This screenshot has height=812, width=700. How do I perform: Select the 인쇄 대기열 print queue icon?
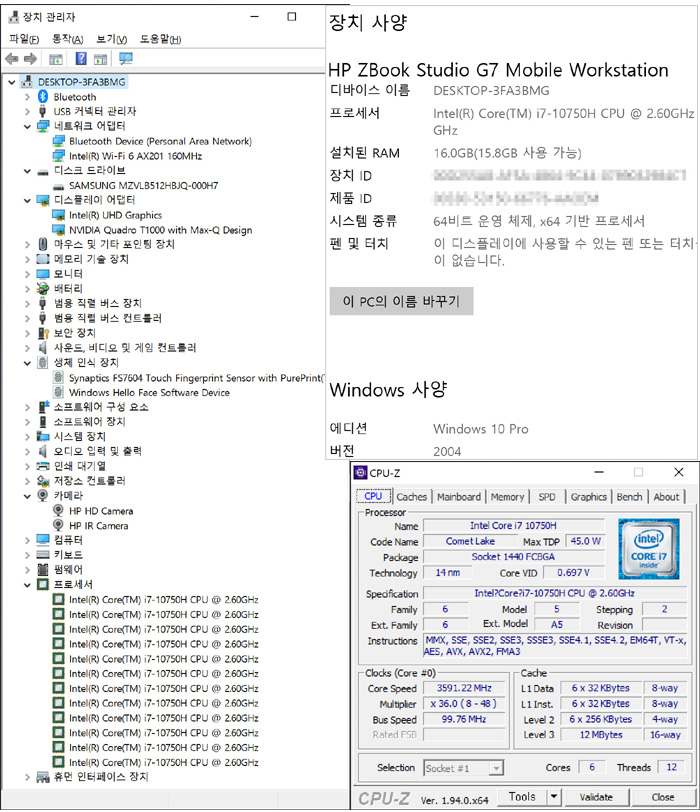(x=43, y=466)
